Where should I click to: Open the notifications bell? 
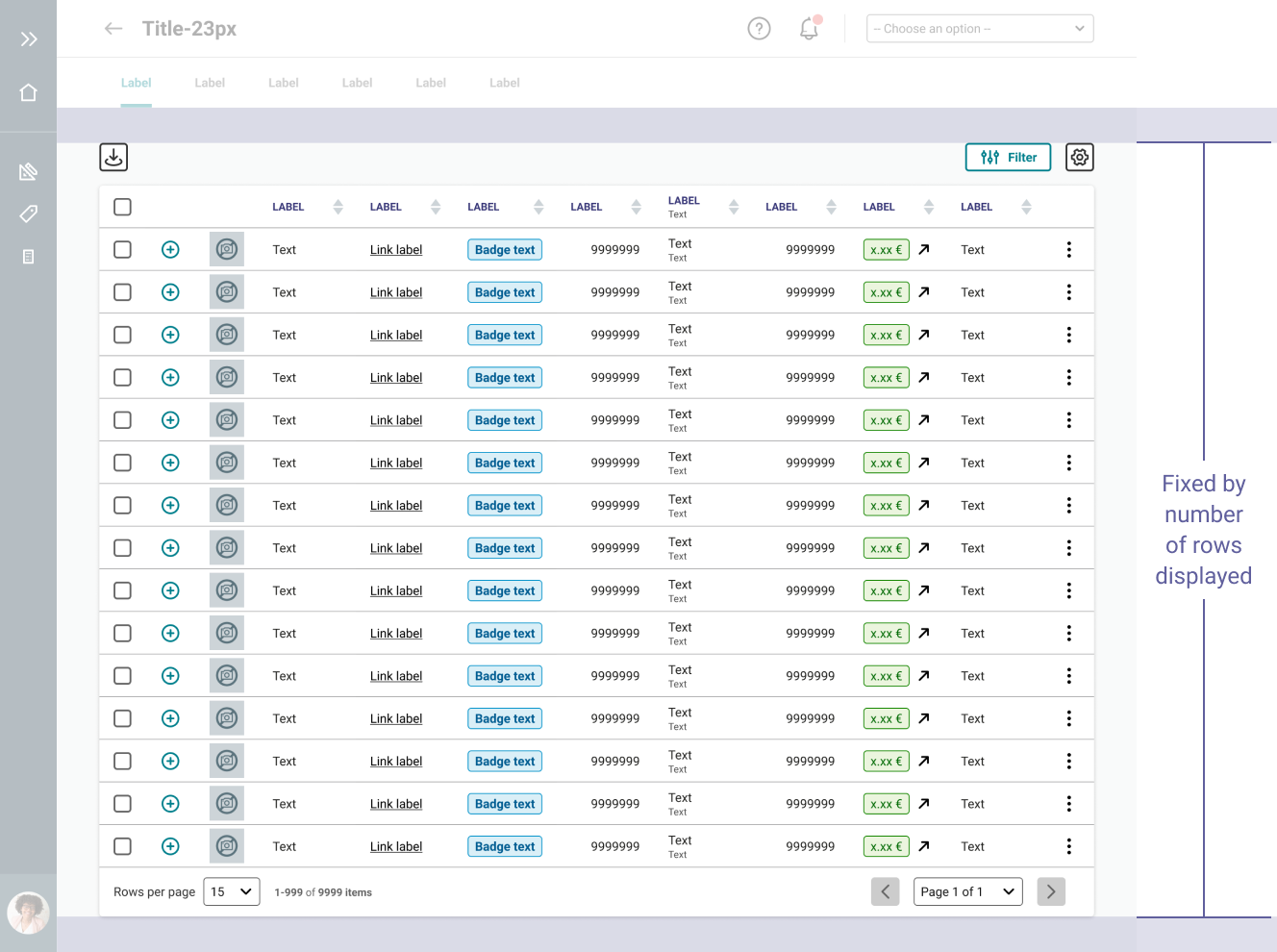[x=809, y=29]
